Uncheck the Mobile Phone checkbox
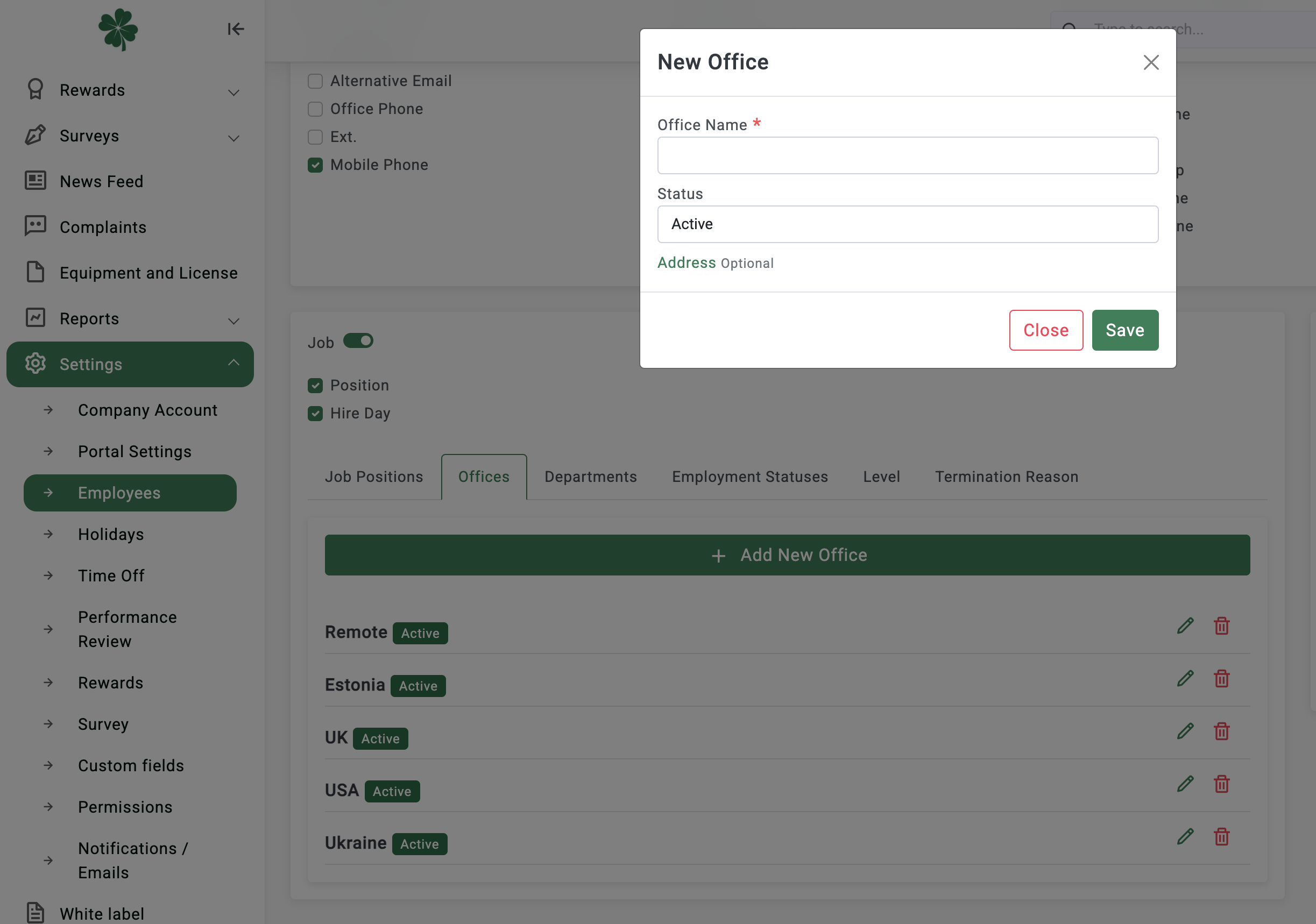This screenshot has width=1316, height=924. (315, 165)
